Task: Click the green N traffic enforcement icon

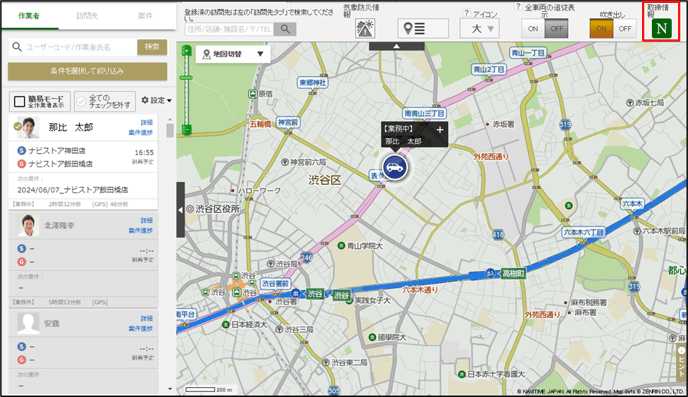Action: (661, 29)
